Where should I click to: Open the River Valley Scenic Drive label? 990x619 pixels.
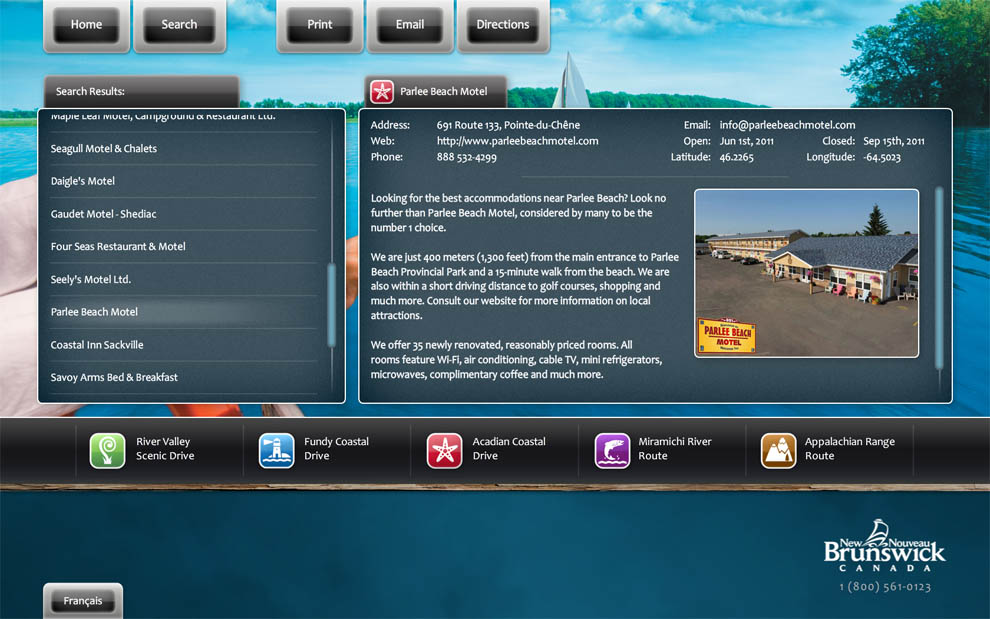coord(165,448)
